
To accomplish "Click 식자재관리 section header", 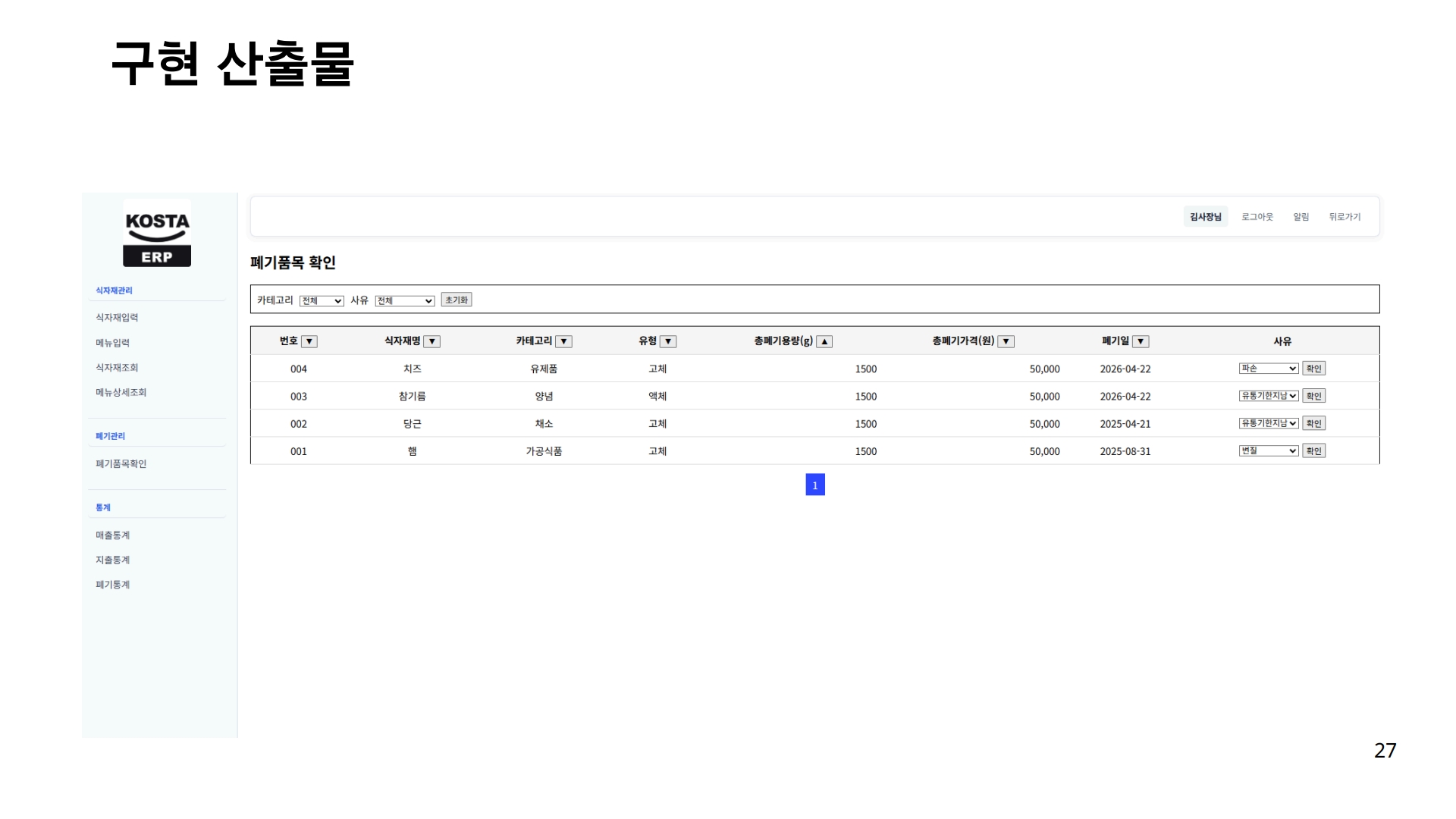I will pos(114,290).
